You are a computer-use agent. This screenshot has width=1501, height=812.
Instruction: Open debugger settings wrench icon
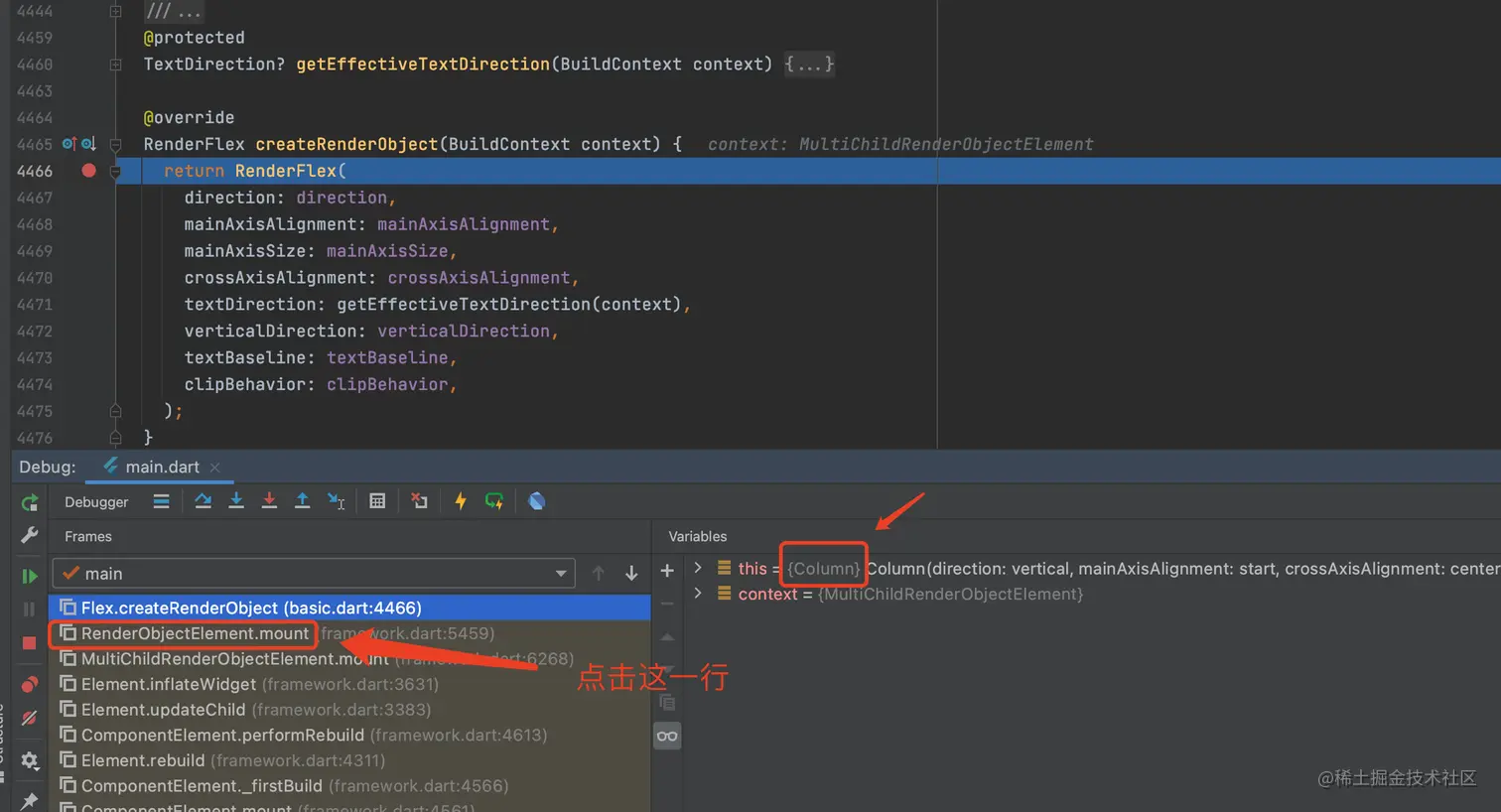point(30,535)
